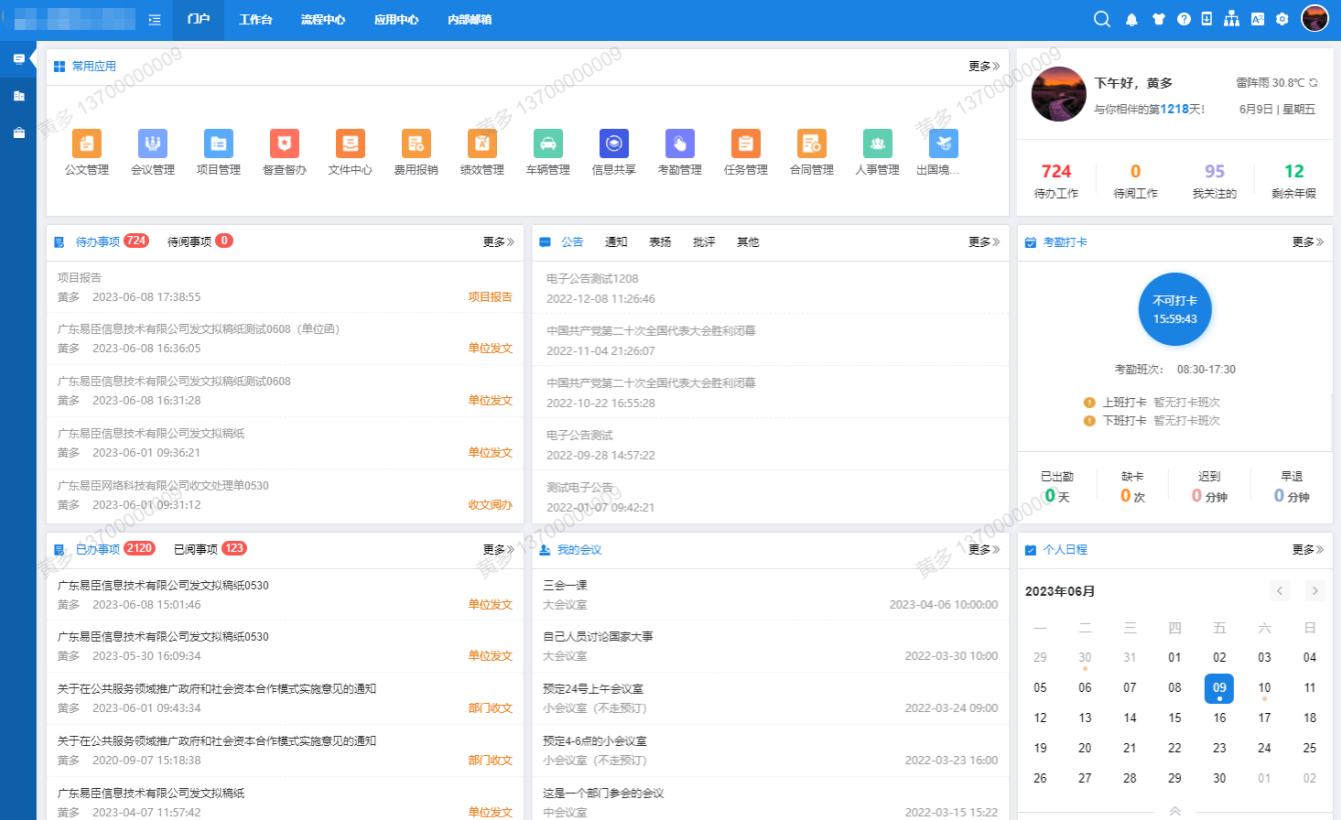The height and width of the screenshot is (820, 1341).
Task: Open the 公文管理 application icon
Action: (x=87, y=144)
